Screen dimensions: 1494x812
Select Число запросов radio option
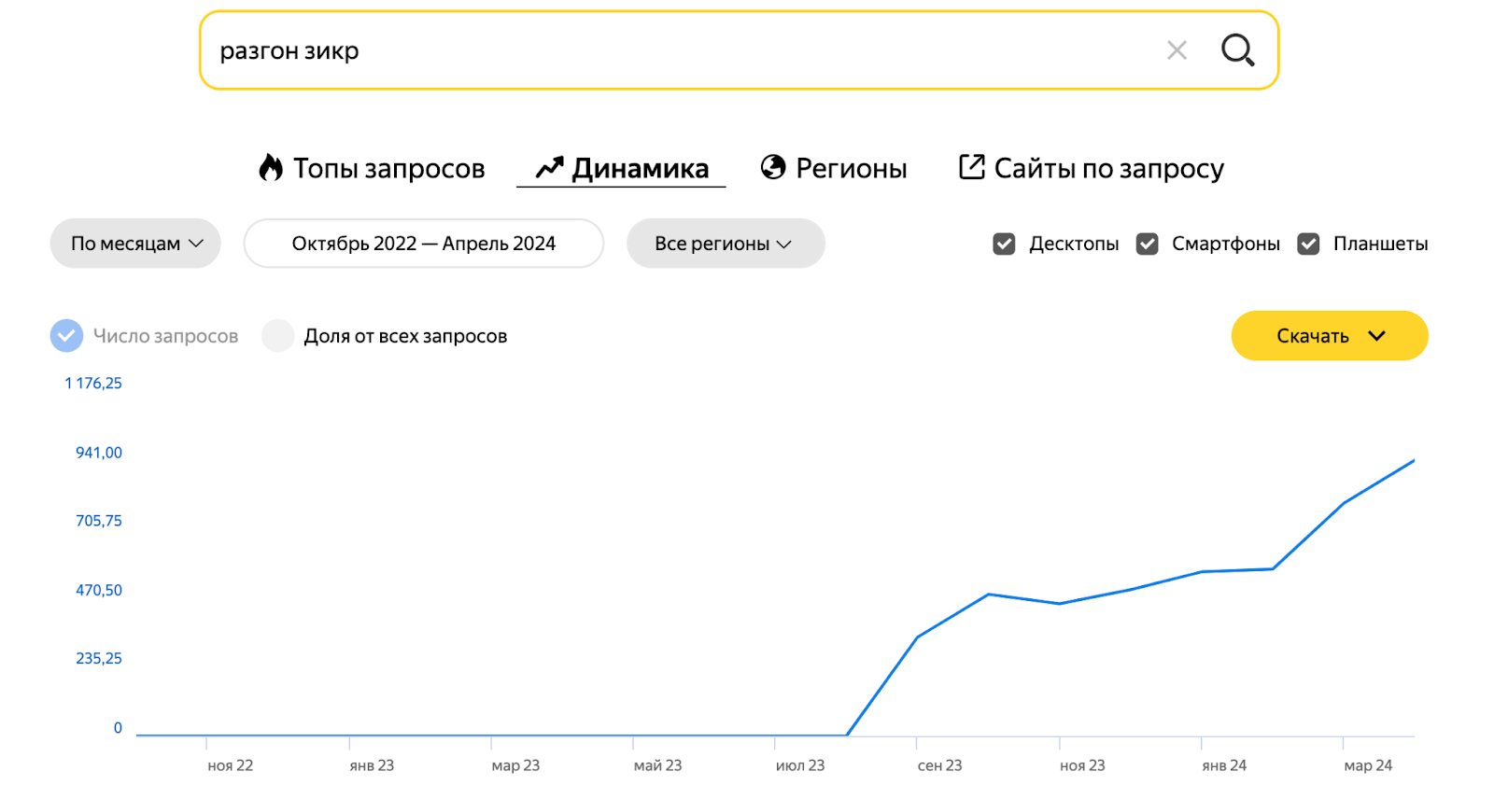click(x=66, y=336)
